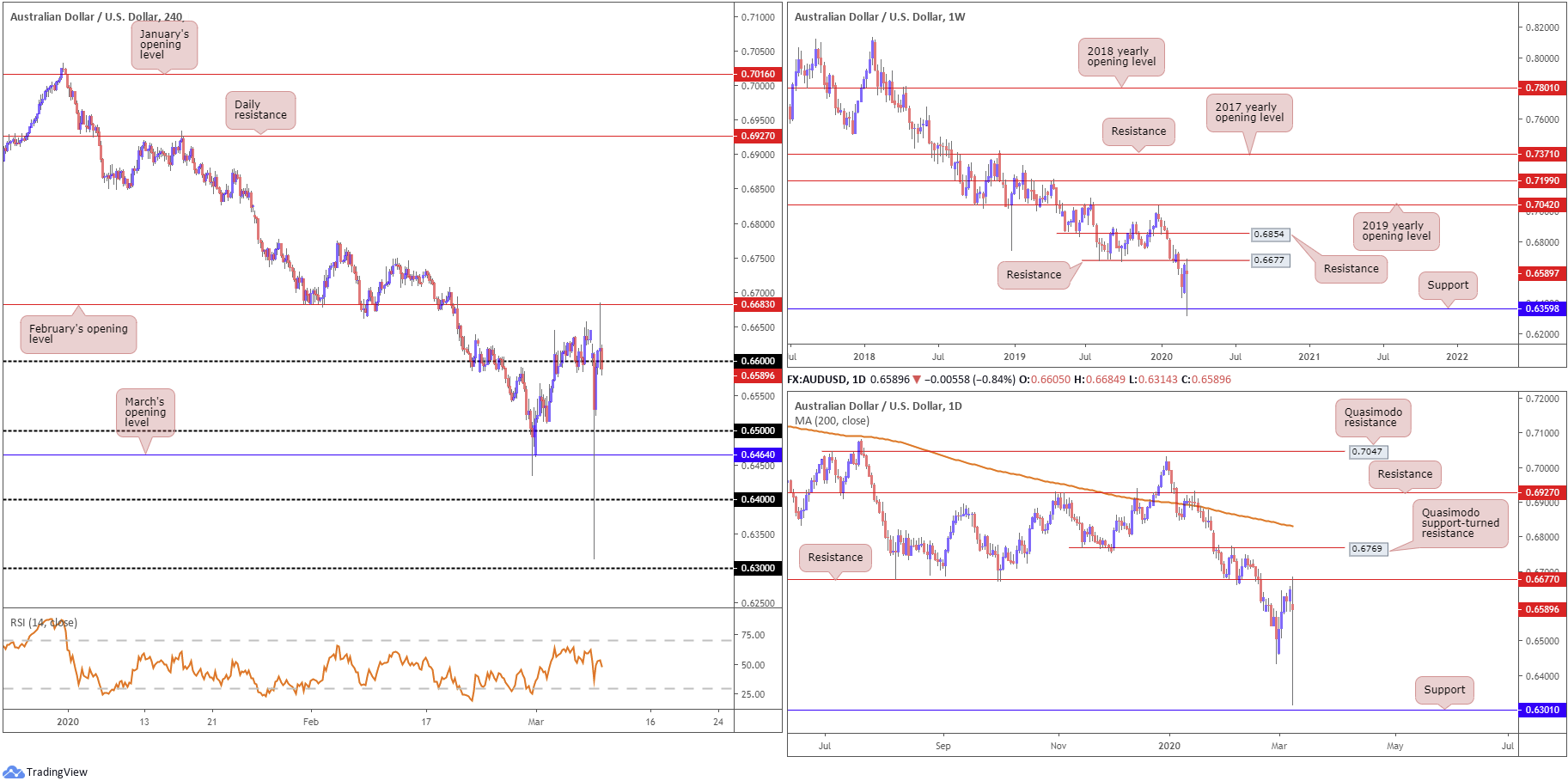Click the Quasimodo resistance callout
Image resolution: width=1568 pixels, height=781 pixels.
tap(1372, 418)
